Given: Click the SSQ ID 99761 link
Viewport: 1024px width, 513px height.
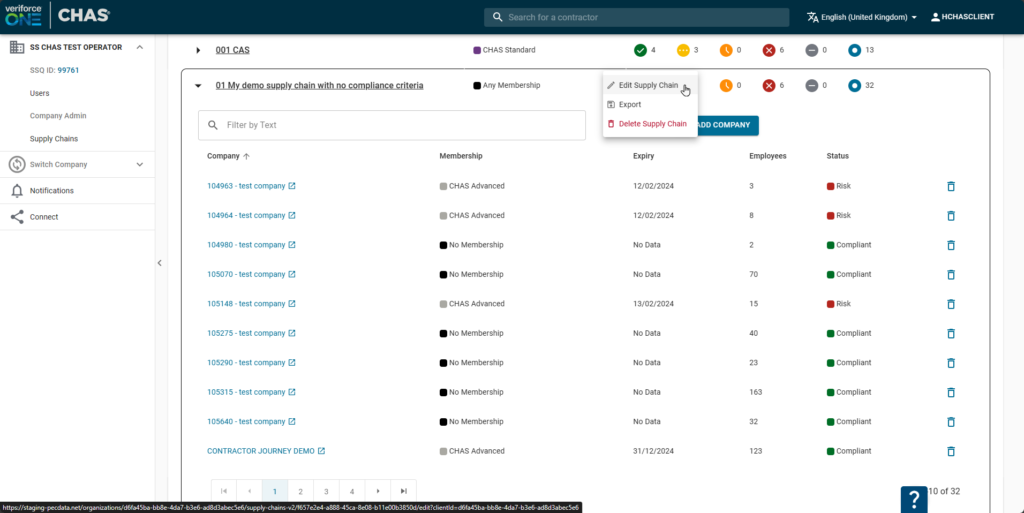Looking at the screenshot, I should pos(68,70).
